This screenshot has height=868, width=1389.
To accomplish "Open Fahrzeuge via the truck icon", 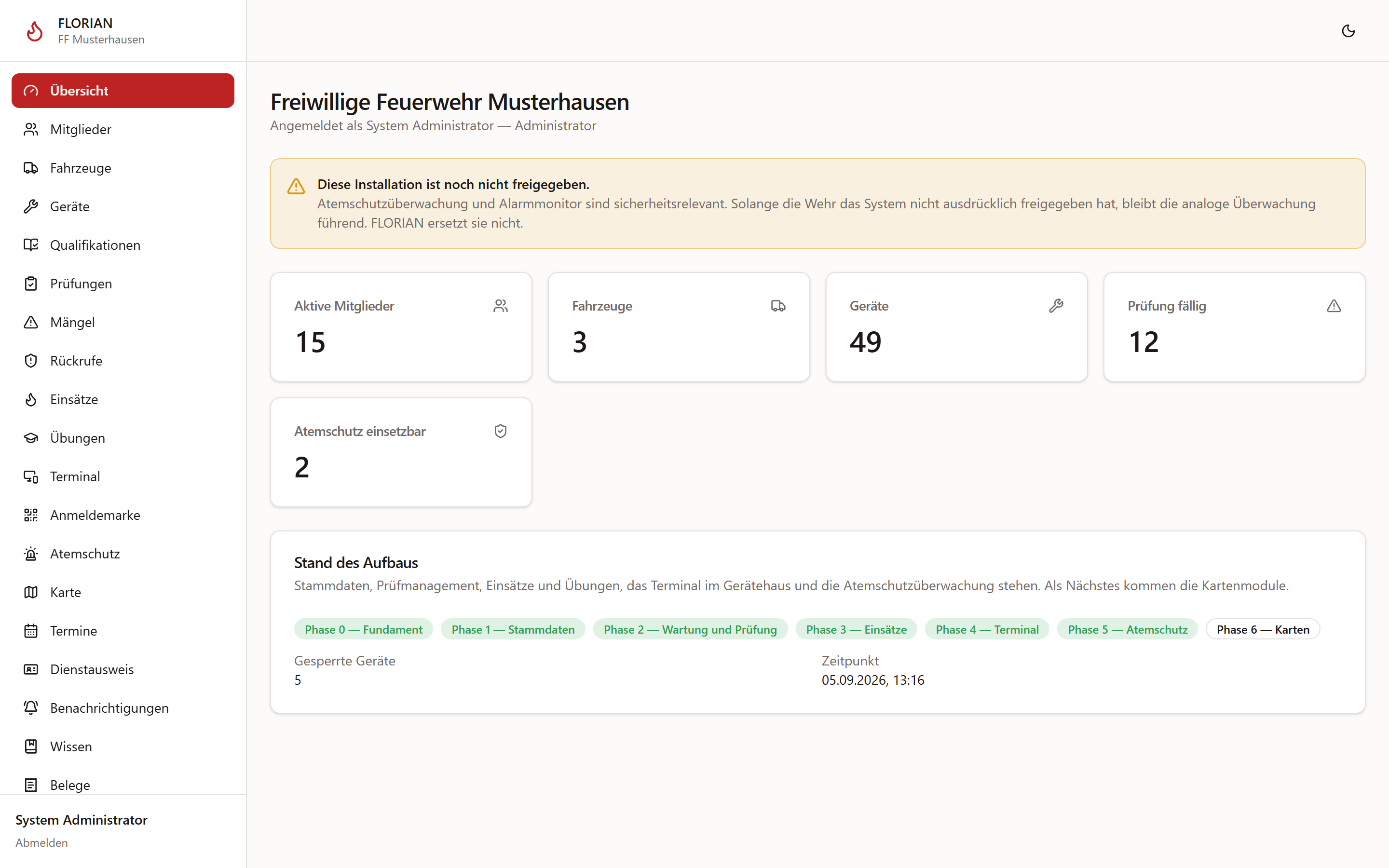I will pyautogui.click(x=31, y=168).
